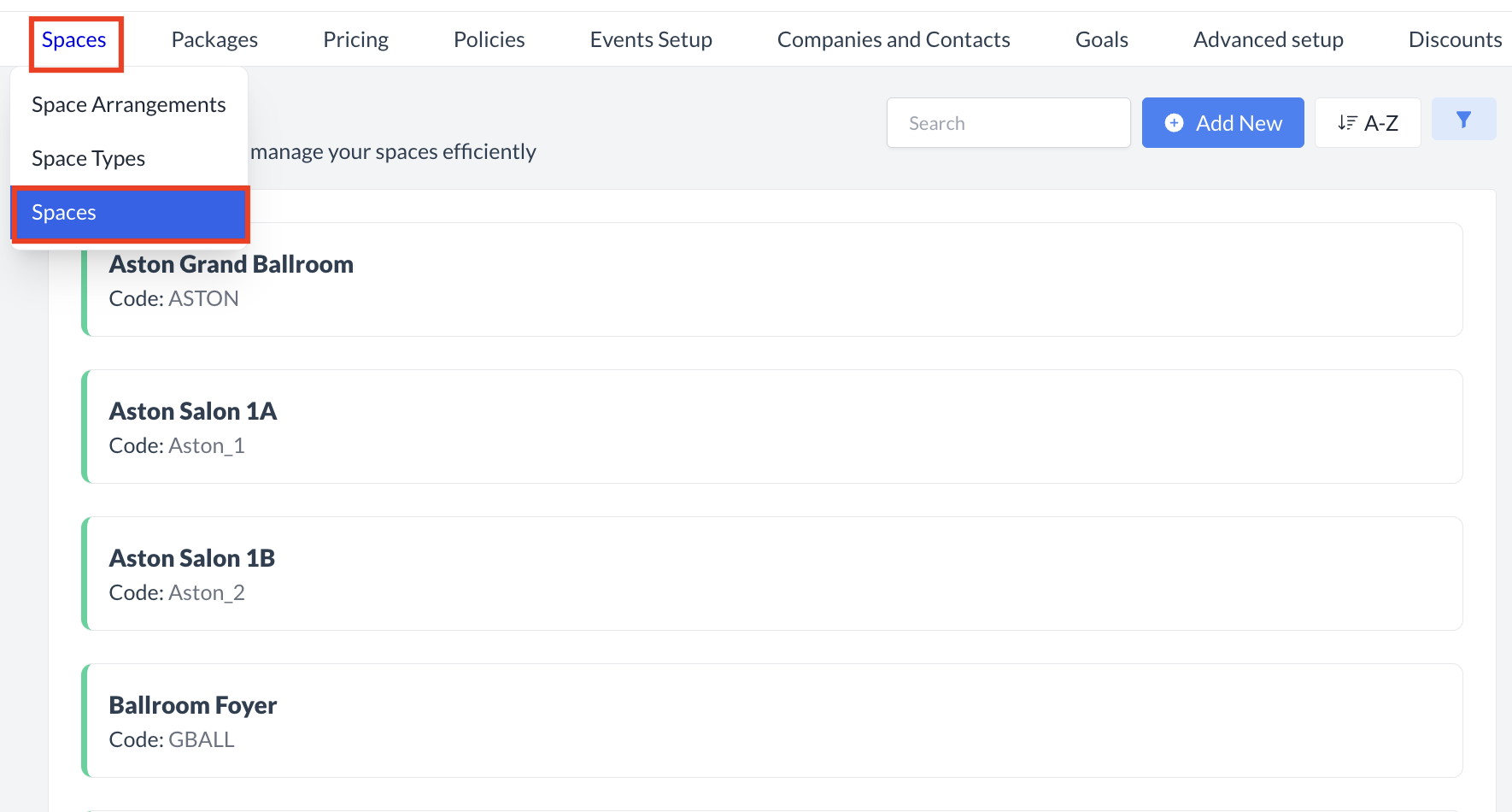The height and width of the screenshot is (812, 1512).
Task: Click the blue filter funnel icon
Action: [1463, 120]
